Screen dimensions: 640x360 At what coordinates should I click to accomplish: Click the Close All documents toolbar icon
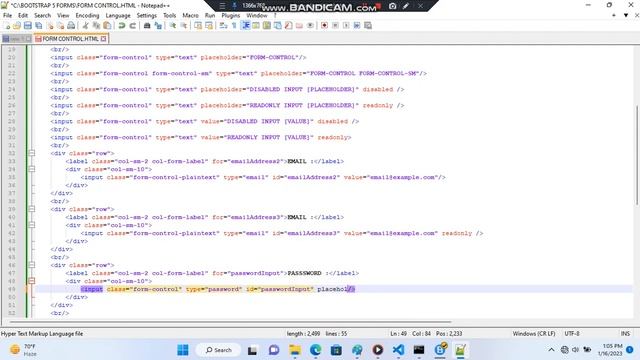(x=60, y=25)
